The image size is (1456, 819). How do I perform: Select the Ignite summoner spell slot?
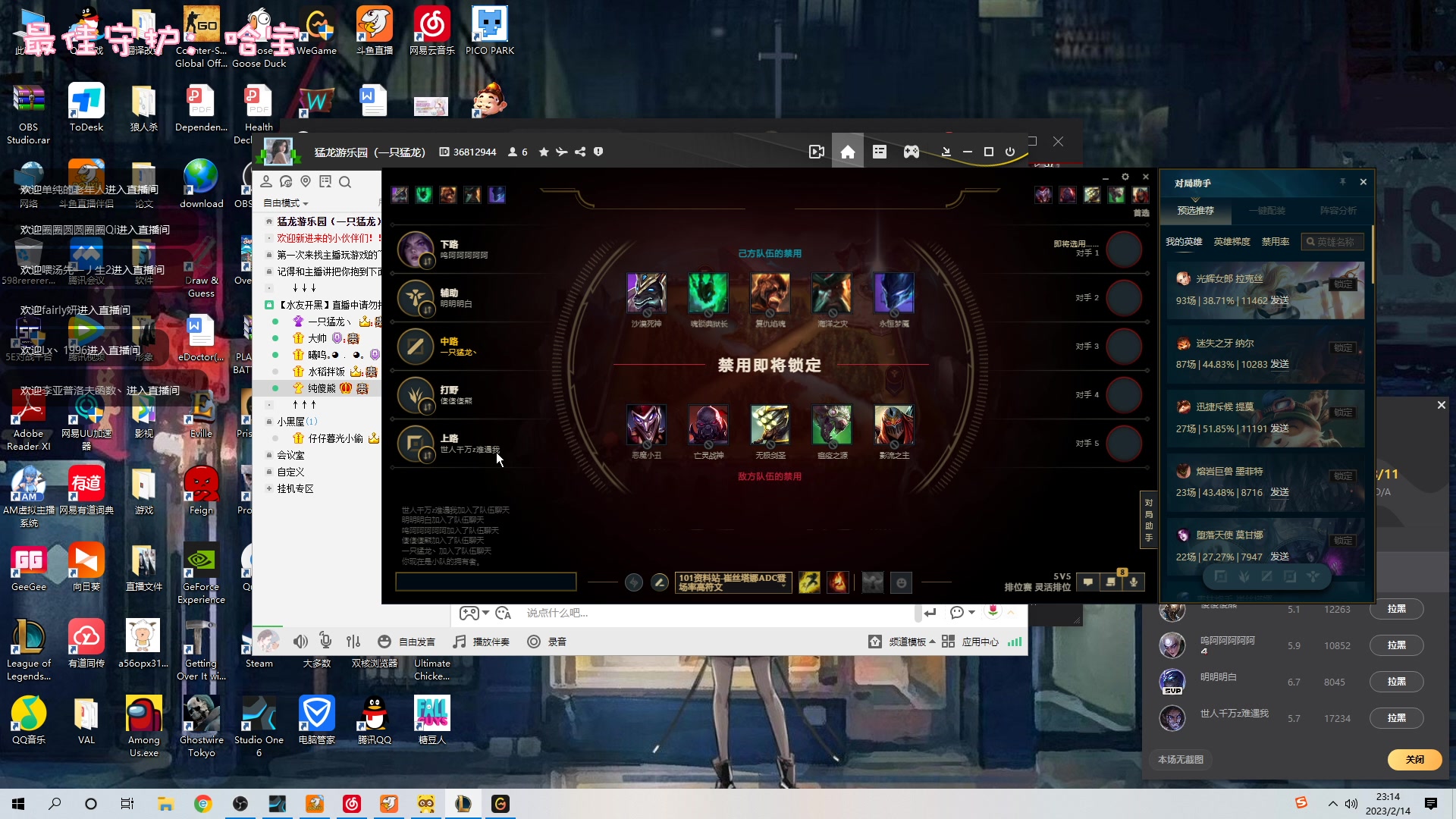click(838, 582)
